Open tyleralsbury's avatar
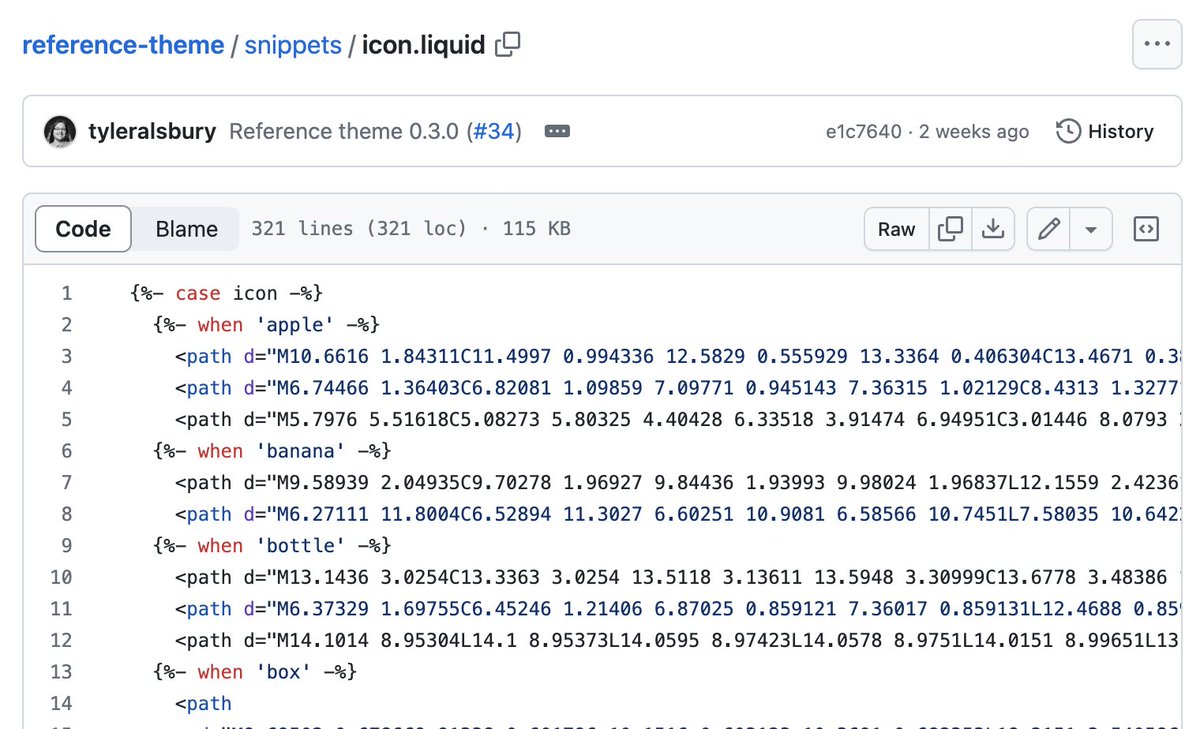1200x729 pixels. [x=60, y=131]
